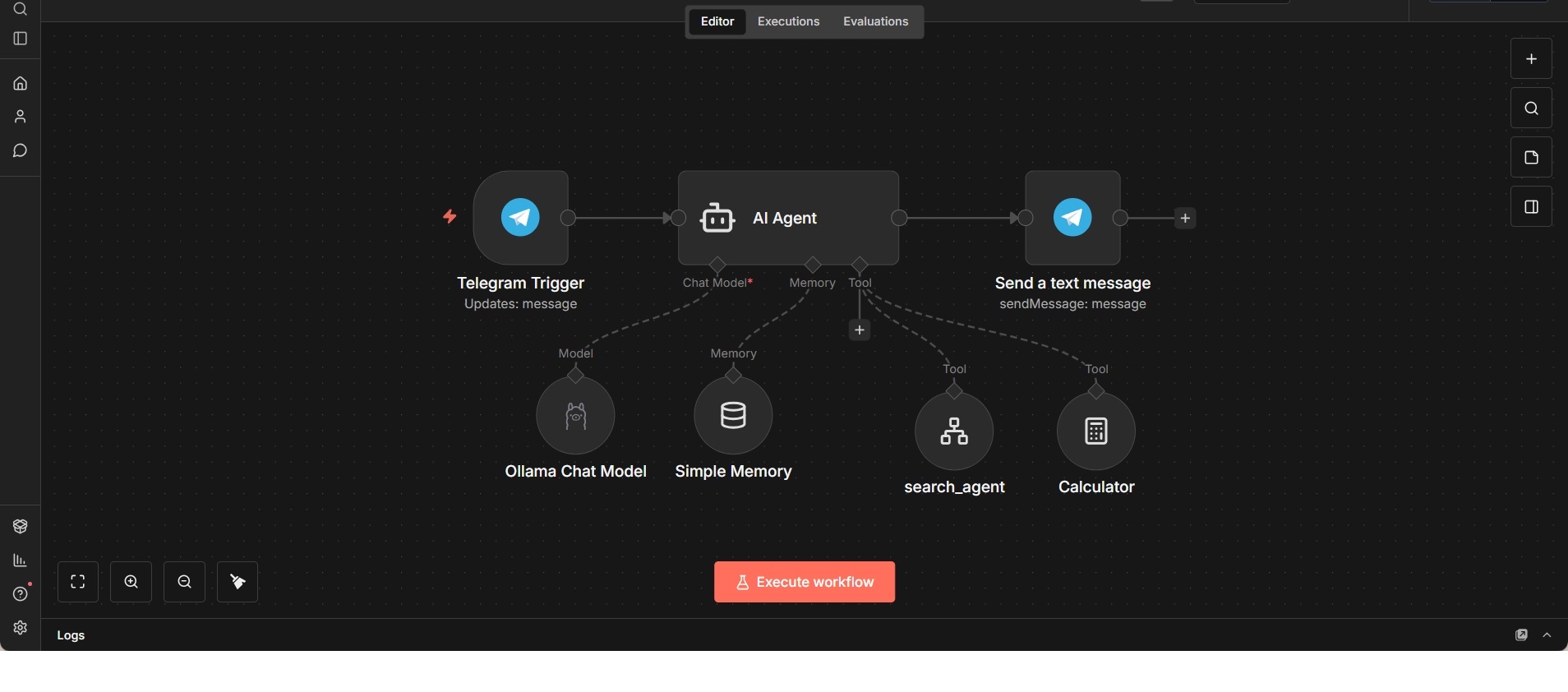Zoom out of the canvas
This screenshot has height=692, width=1568.
coord(185,582)
